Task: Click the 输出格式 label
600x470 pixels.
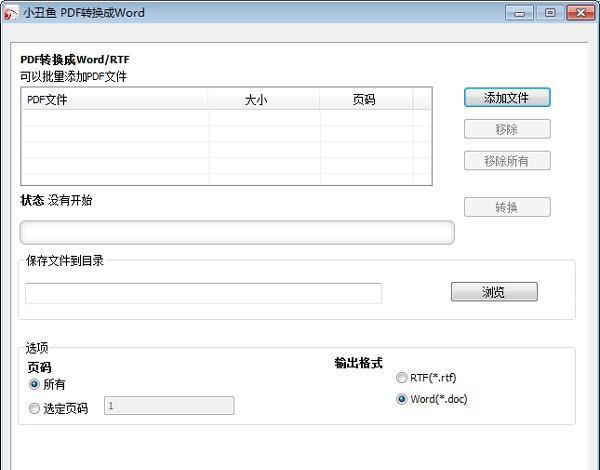Action: click(359, 362)
